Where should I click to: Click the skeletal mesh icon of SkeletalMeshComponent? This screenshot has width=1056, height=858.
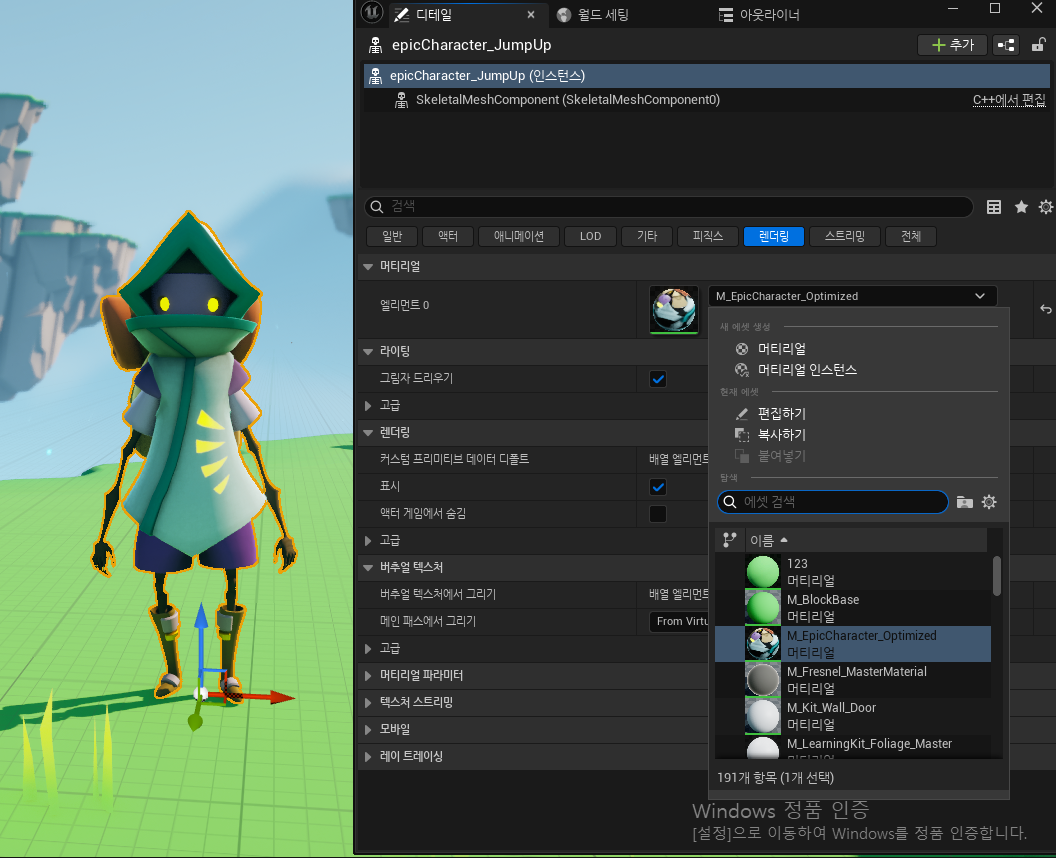tap(401, 100)
